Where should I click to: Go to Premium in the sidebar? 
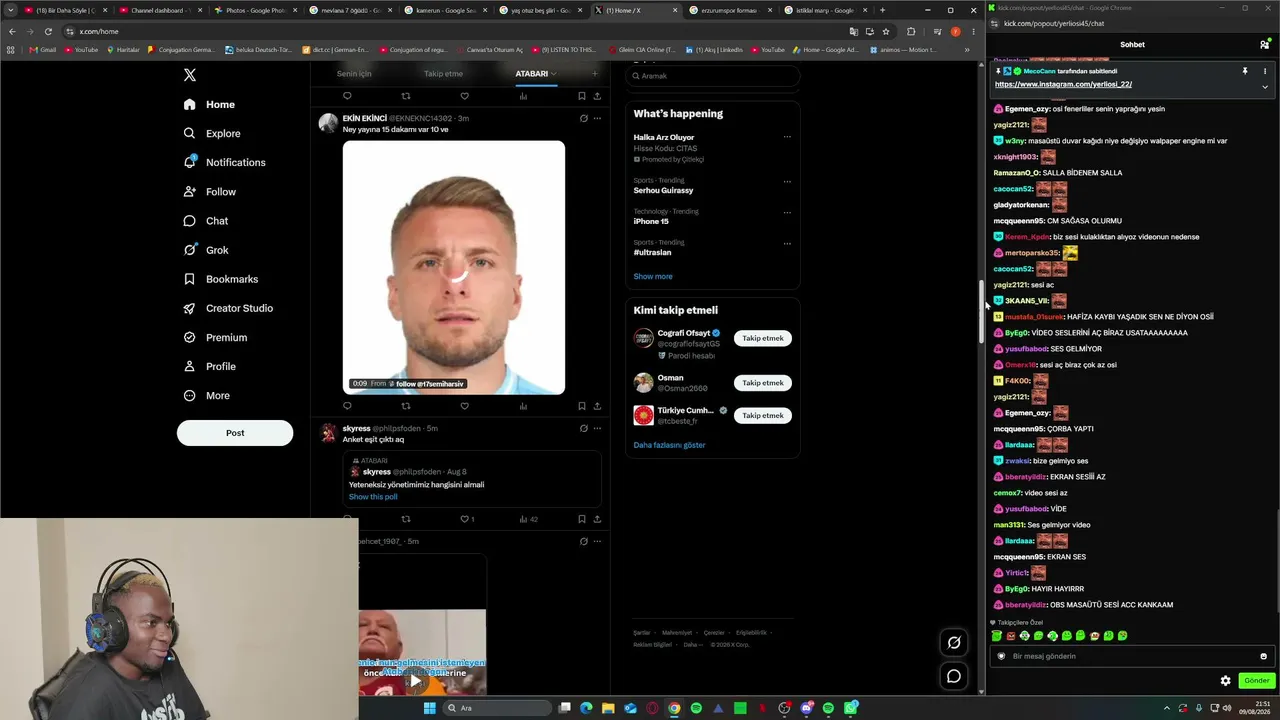[215, 337]
